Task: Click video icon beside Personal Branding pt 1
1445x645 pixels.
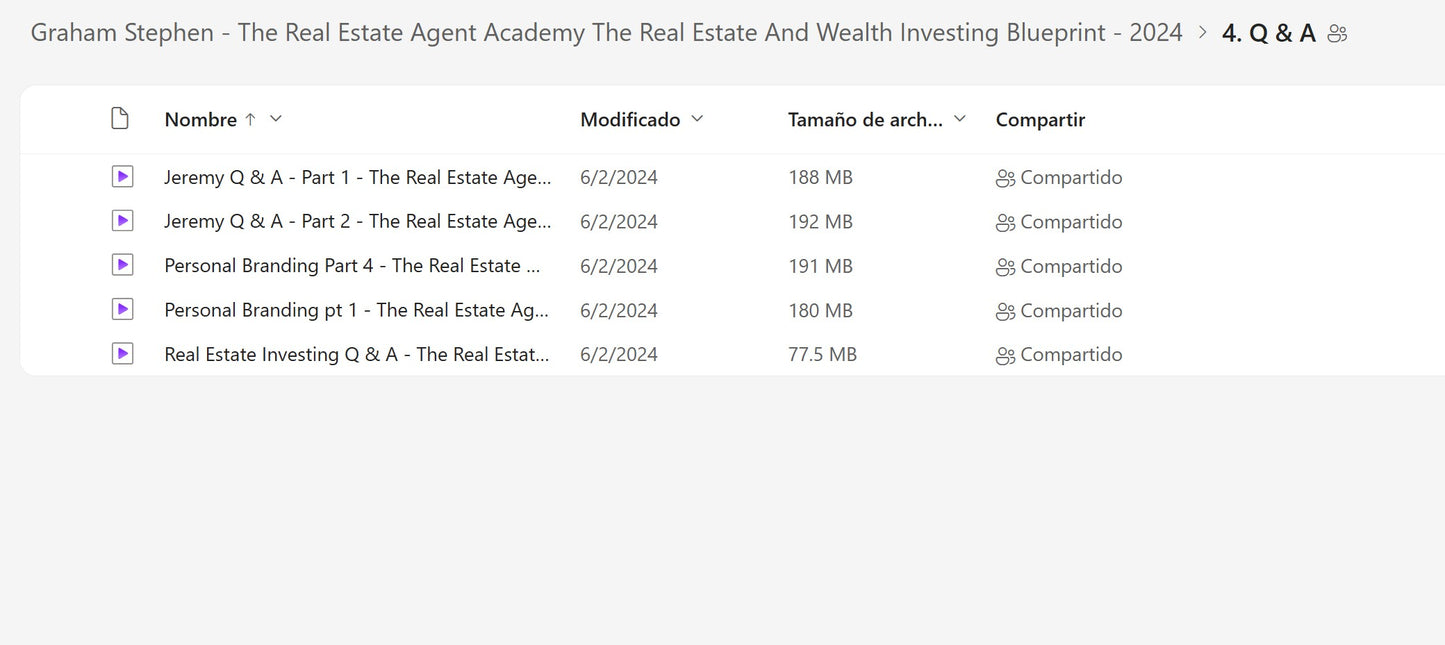Action: [122, 310]
